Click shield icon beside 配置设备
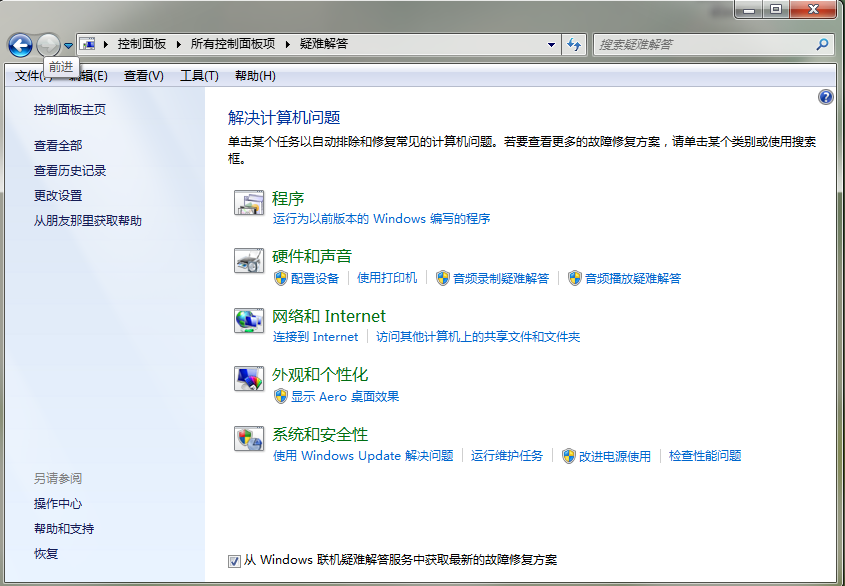The height and width of the screenshot is (586, 845). 281,278
